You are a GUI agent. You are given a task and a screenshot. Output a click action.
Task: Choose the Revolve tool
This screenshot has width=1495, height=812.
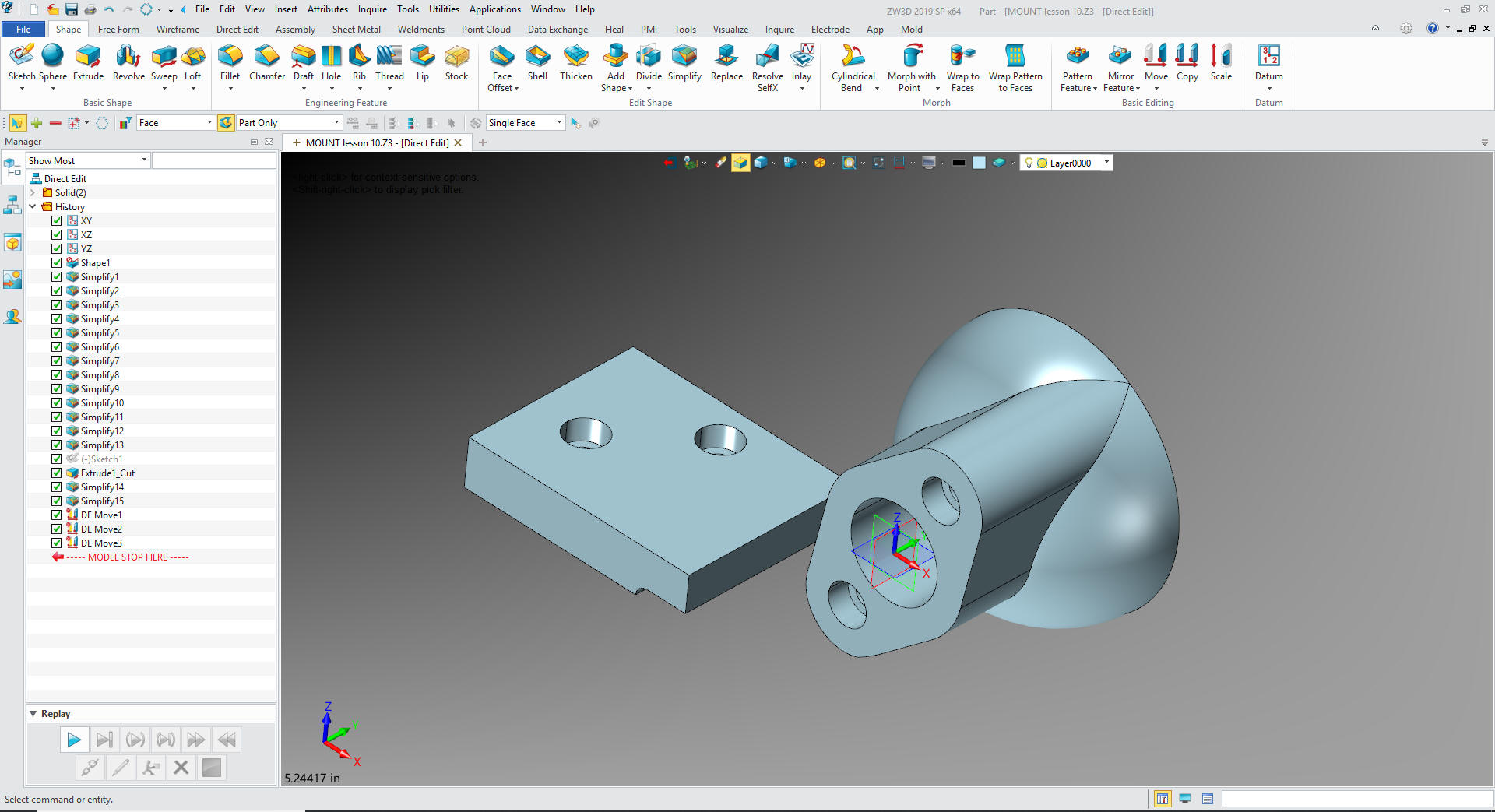click(x=128, y=62)
